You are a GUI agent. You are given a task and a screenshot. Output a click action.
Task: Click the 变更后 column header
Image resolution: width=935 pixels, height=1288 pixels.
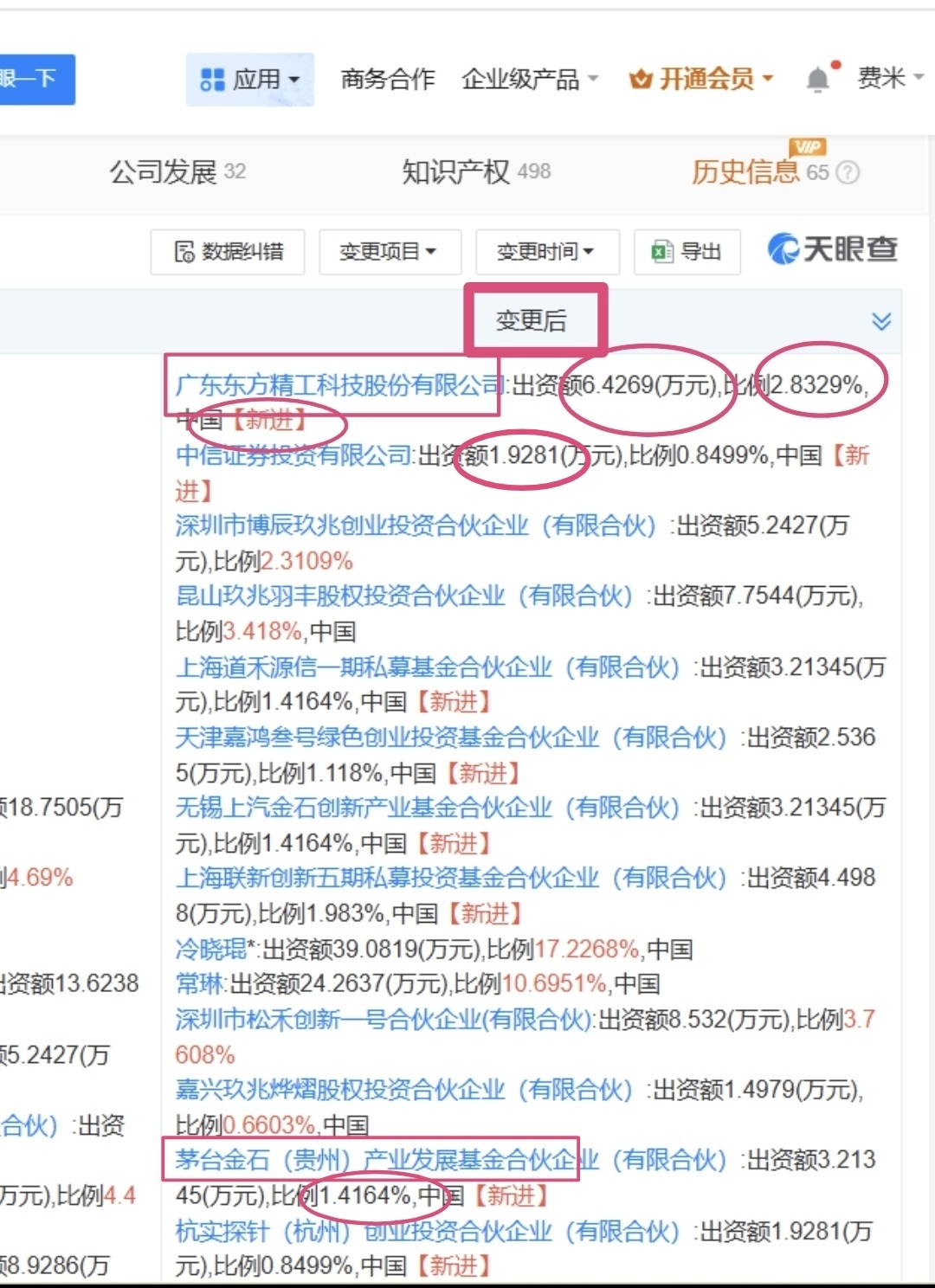pos(531,321)
